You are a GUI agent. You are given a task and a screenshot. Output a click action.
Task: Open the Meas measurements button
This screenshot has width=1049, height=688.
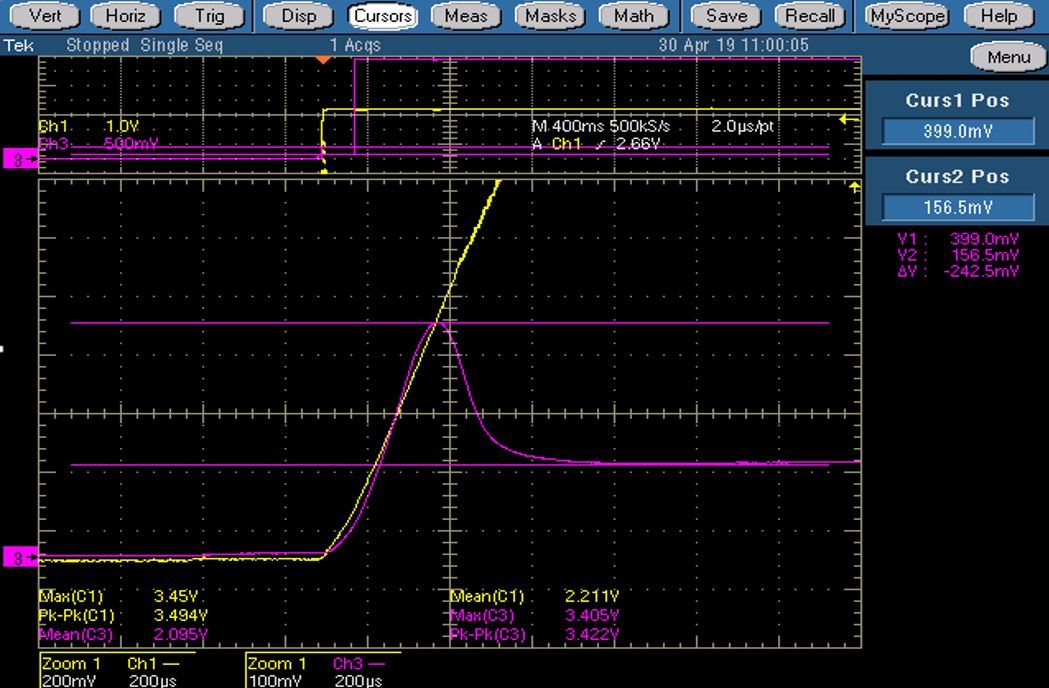[466, 15]
